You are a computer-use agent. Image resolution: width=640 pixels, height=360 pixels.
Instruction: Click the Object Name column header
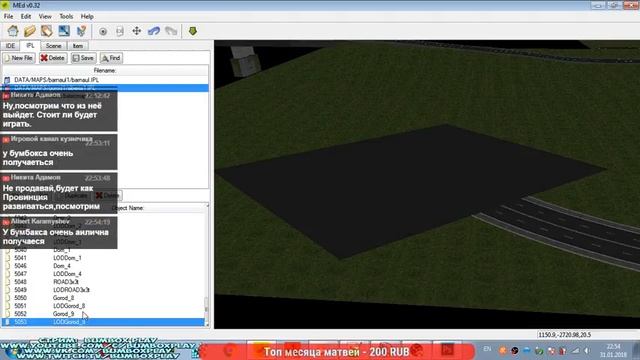click(x=127, y=208)
